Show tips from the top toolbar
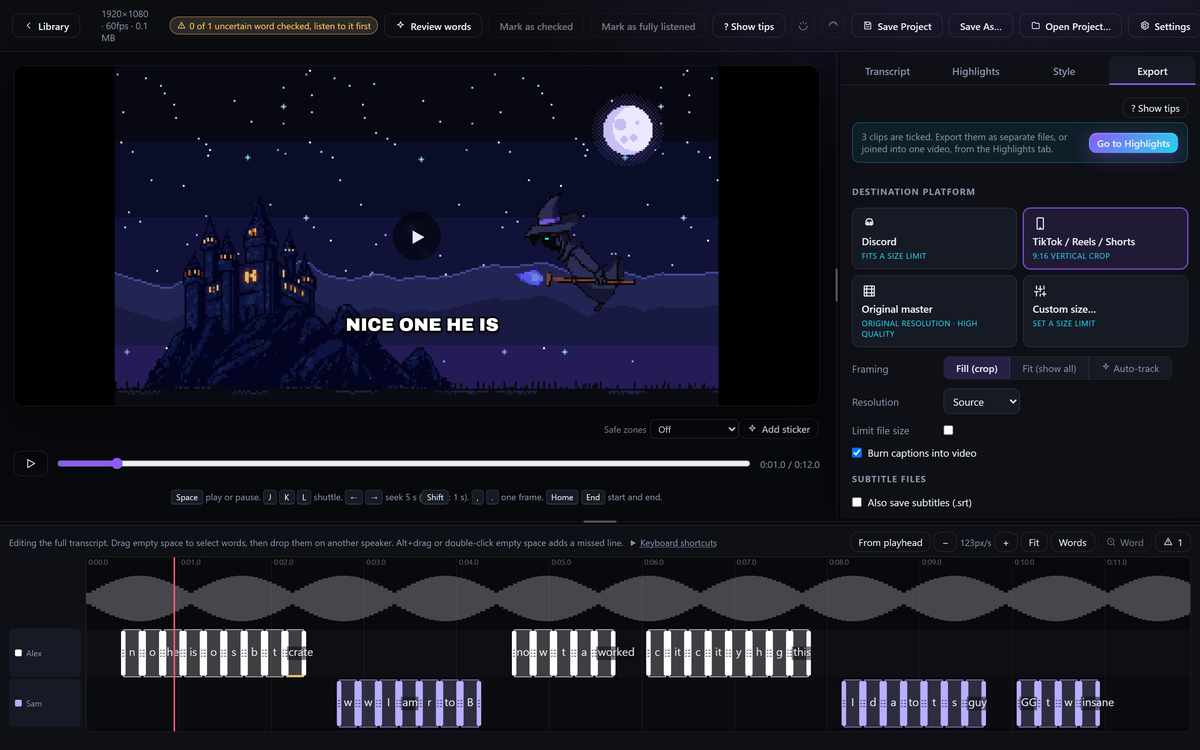Screen dimensions: 1200x750 pyautogui.click(x=749, y=26)
